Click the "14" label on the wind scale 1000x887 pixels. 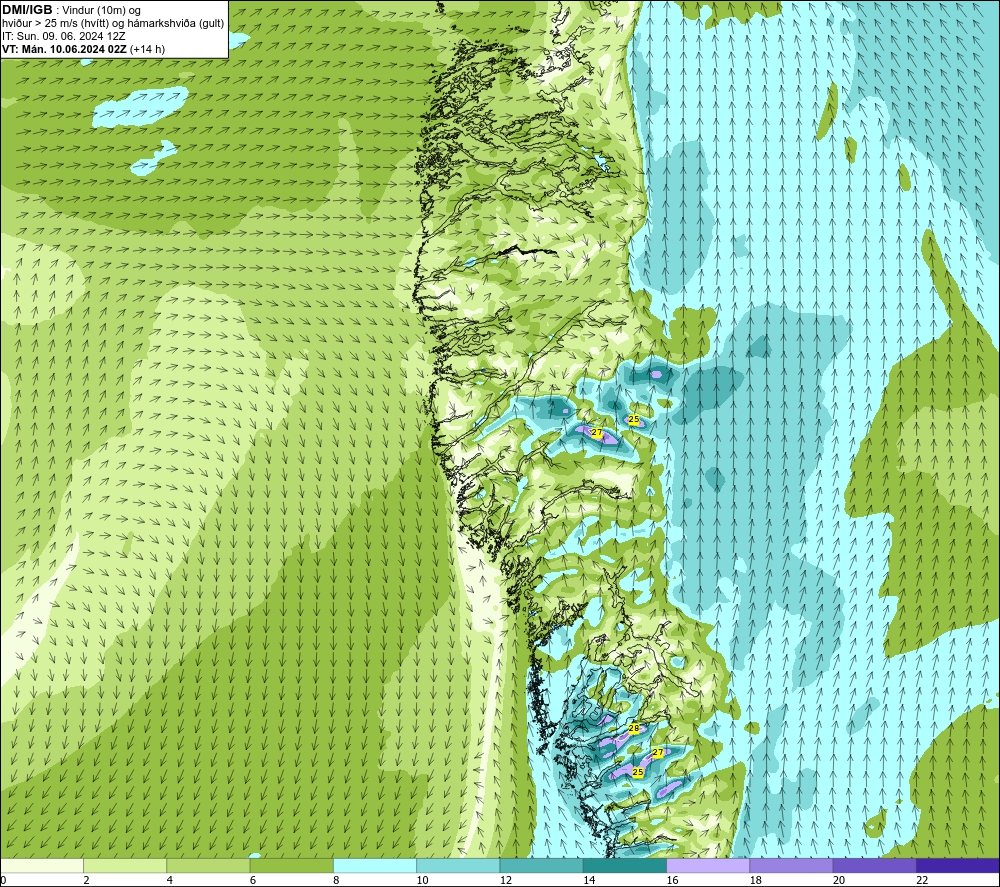[589, 881]
